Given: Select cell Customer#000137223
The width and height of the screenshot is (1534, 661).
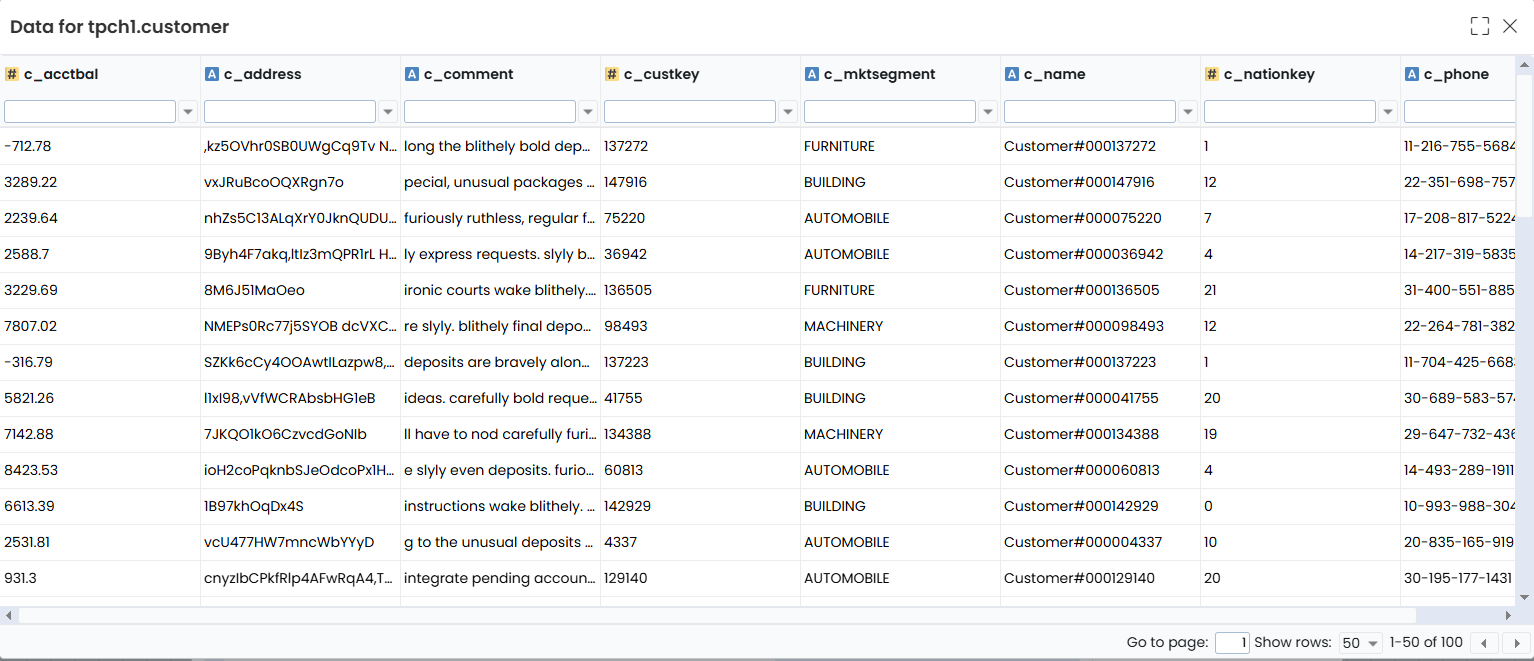Looking at the screenshot, I should click(1100, 362).
